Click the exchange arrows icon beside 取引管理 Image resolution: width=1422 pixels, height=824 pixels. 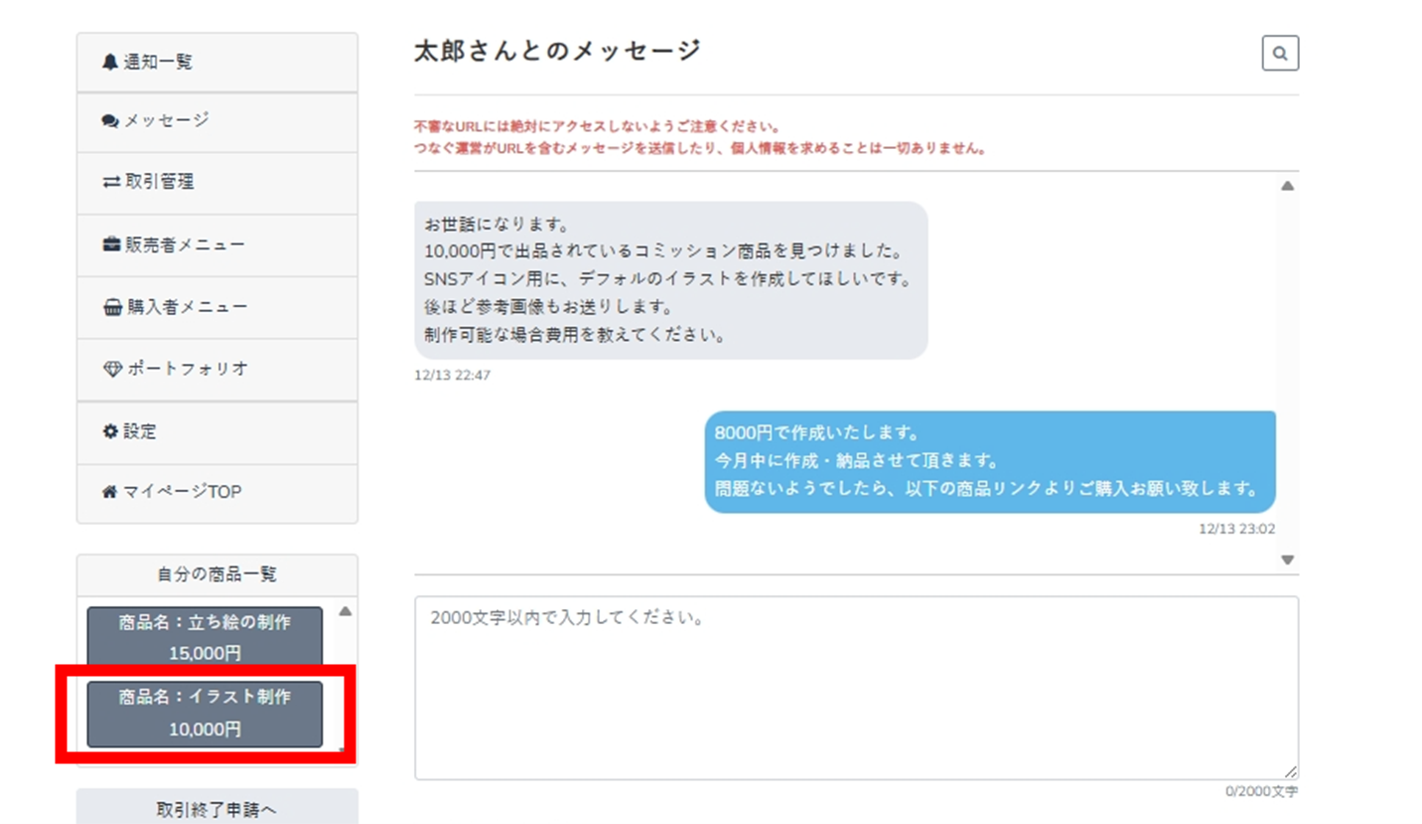pos(110,182)
